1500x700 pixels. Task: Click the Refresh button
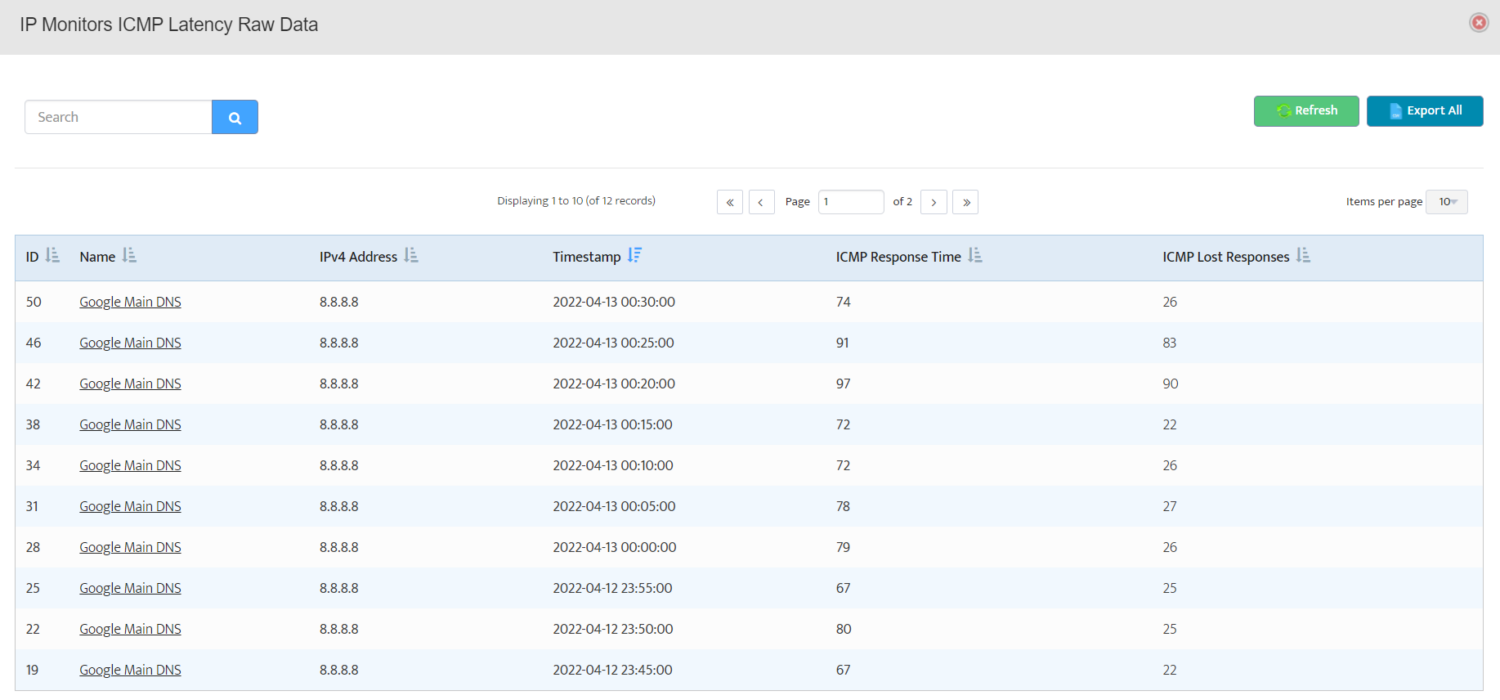coord(1306,110)
